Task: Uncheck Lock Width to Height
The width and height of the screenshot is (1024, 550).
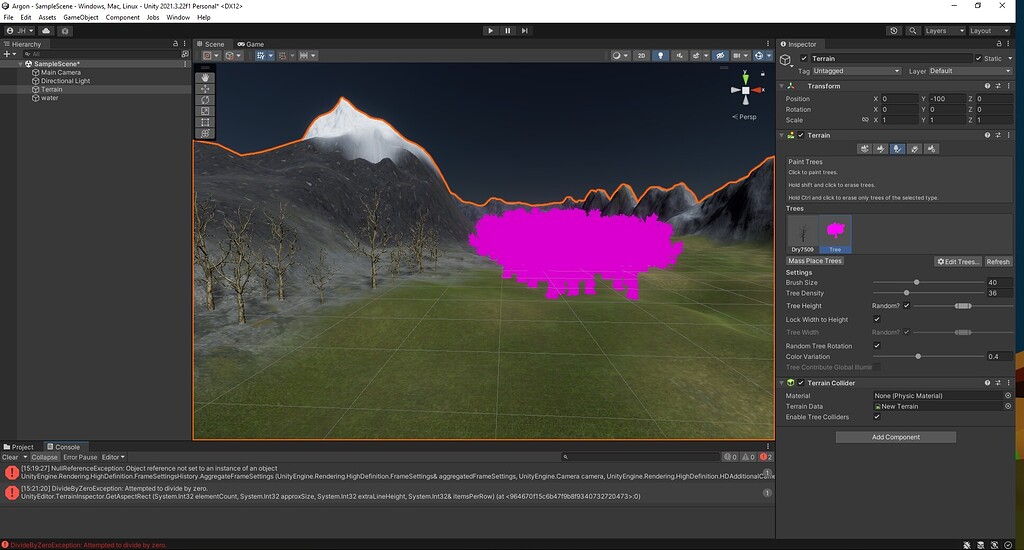Action: coord(877,319)
